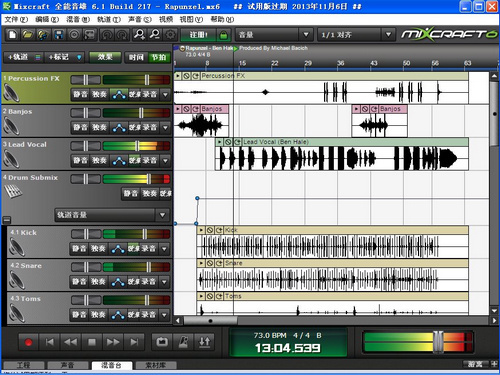The width and height of the screenshot is (500, 375).
Task: Click the Mix down to file icon
Action: 90,34
